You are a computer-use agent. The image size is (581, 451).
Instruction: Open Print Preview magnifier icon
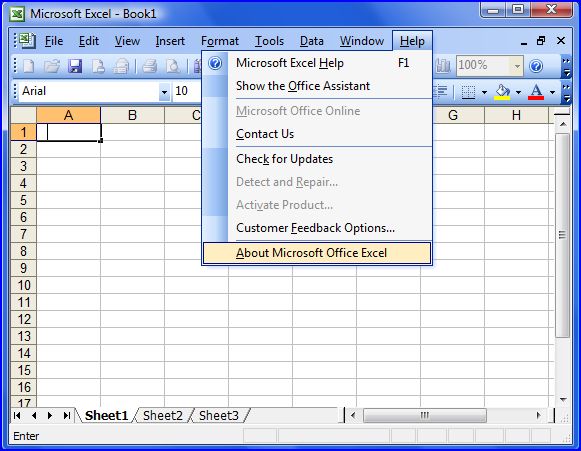[x=173, y=66]
